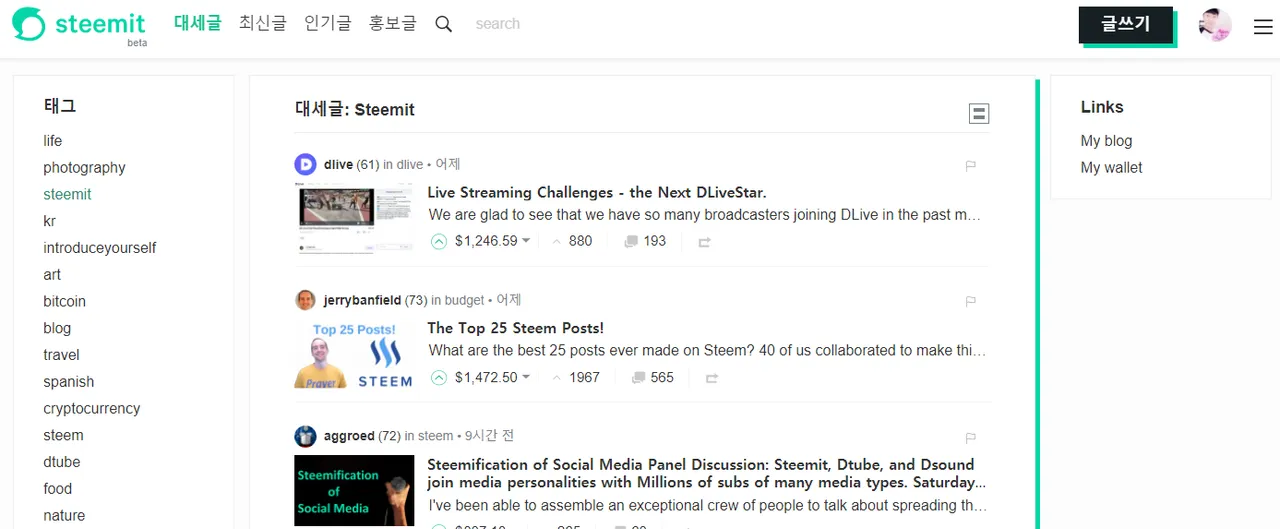
Task: Switch to 대세글 tab
Action: (197, 23)
